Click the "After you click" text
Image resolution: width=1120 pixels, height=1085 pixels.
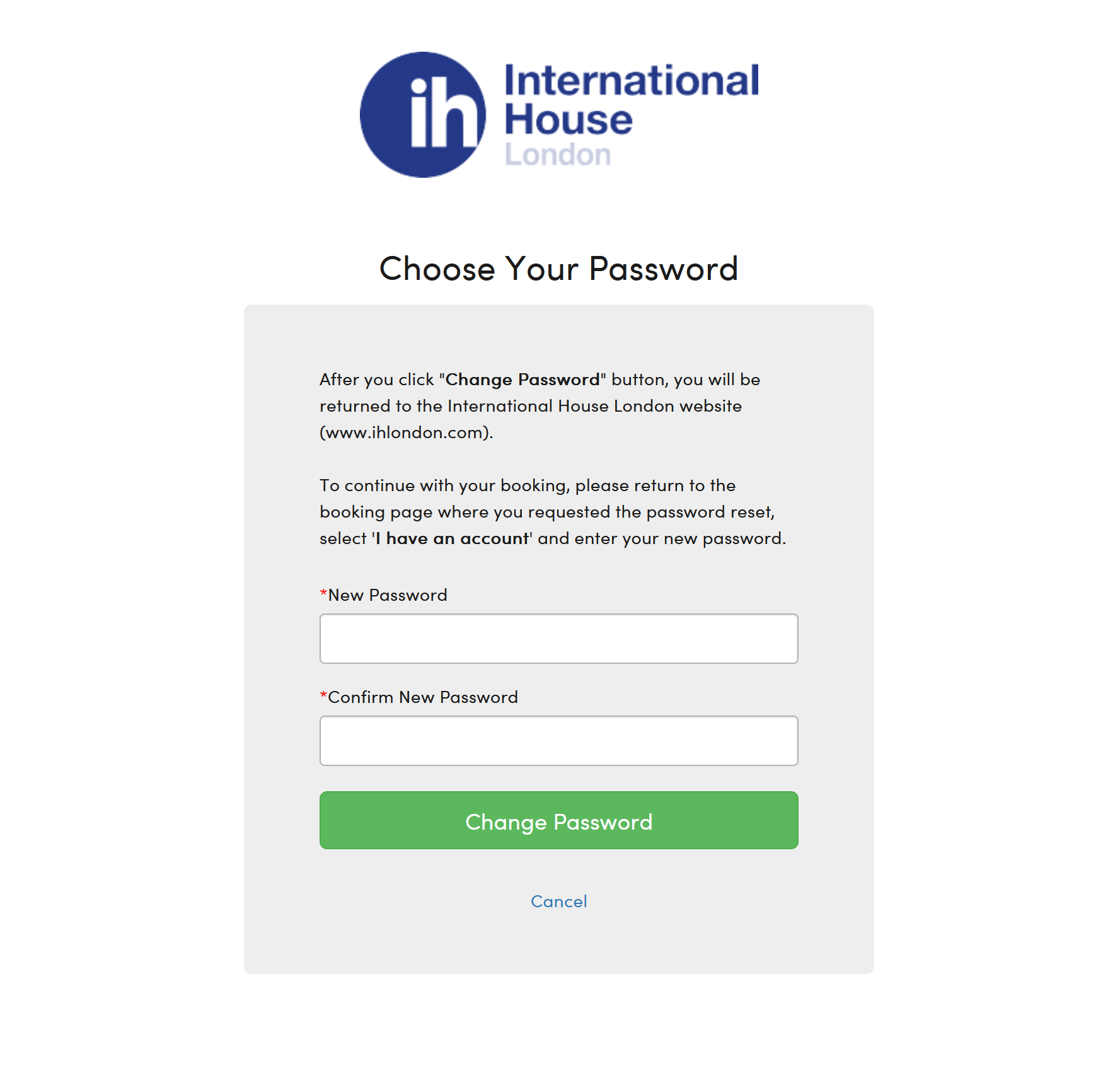(376, 380)
